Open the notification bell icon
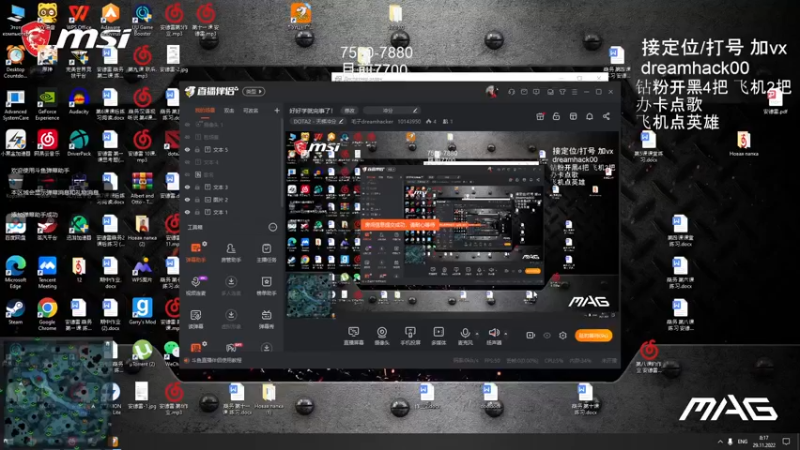The image size is (800, 450). [589, 116]
